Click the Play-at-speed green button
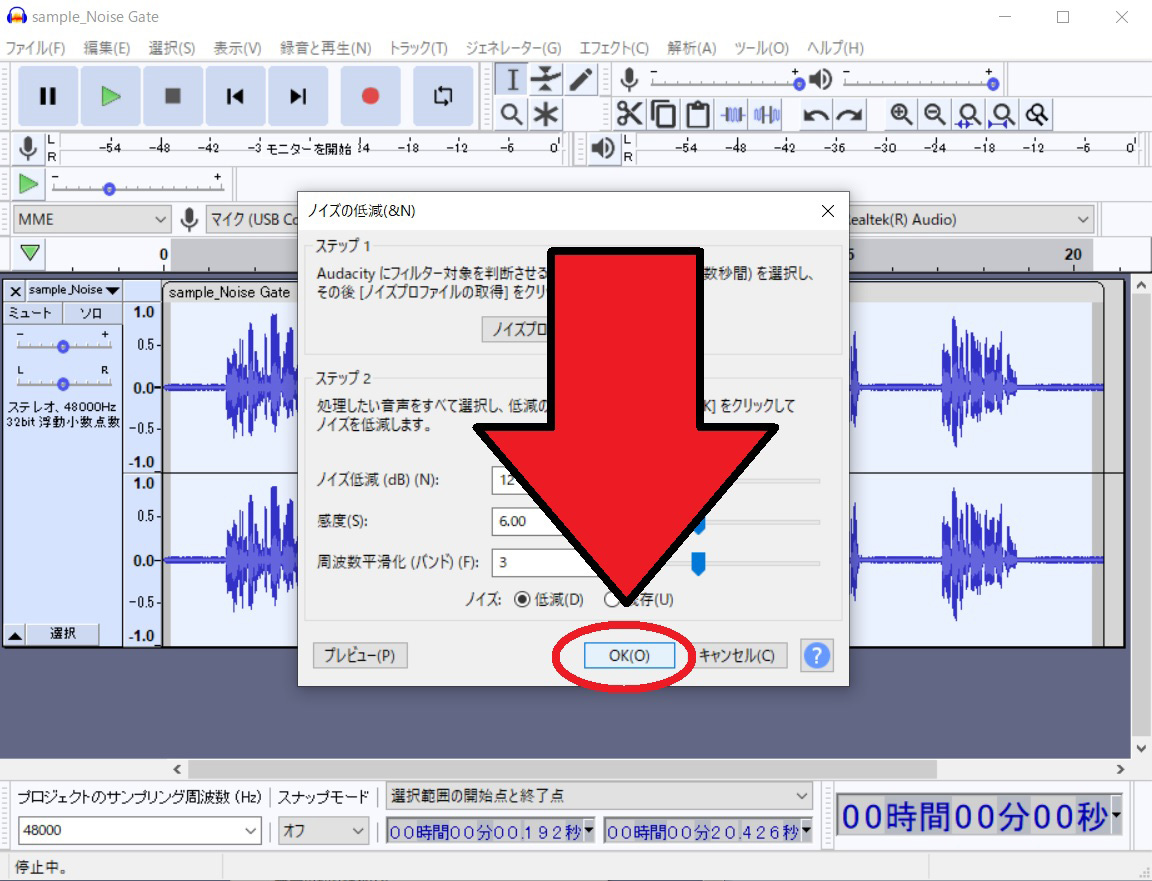Screen dimensions: 1152x881 28,184
